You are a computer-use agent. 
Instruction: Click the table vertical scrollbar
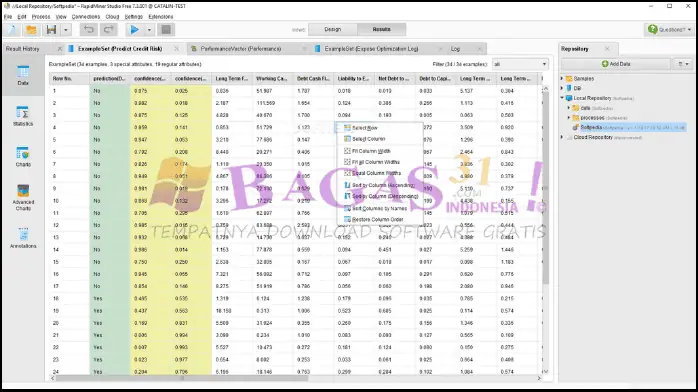[x=545, y=189]
